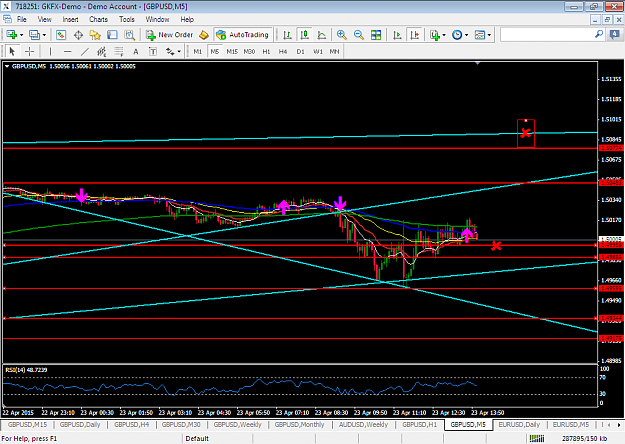
Task: Switch to GBPUSD,Daily chart tab
Action: tap(80, 425)
